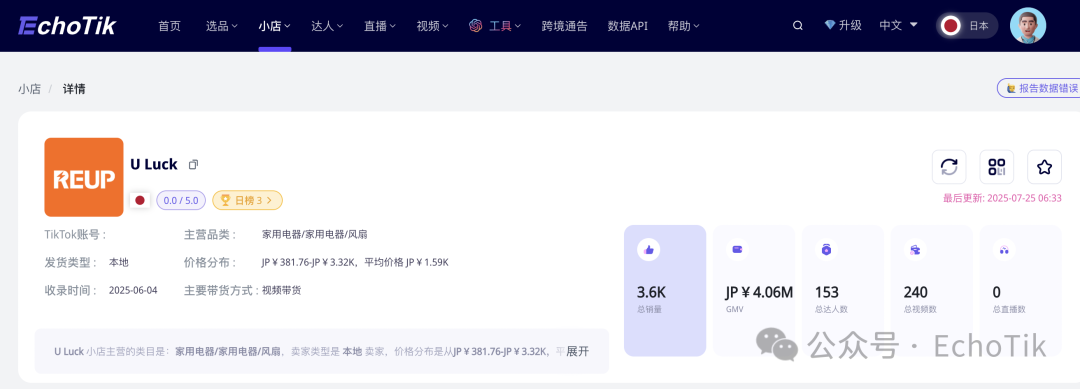
Task: Select the 153 总达人数 card
Action: pyautogui.click(x=843, y=291)
